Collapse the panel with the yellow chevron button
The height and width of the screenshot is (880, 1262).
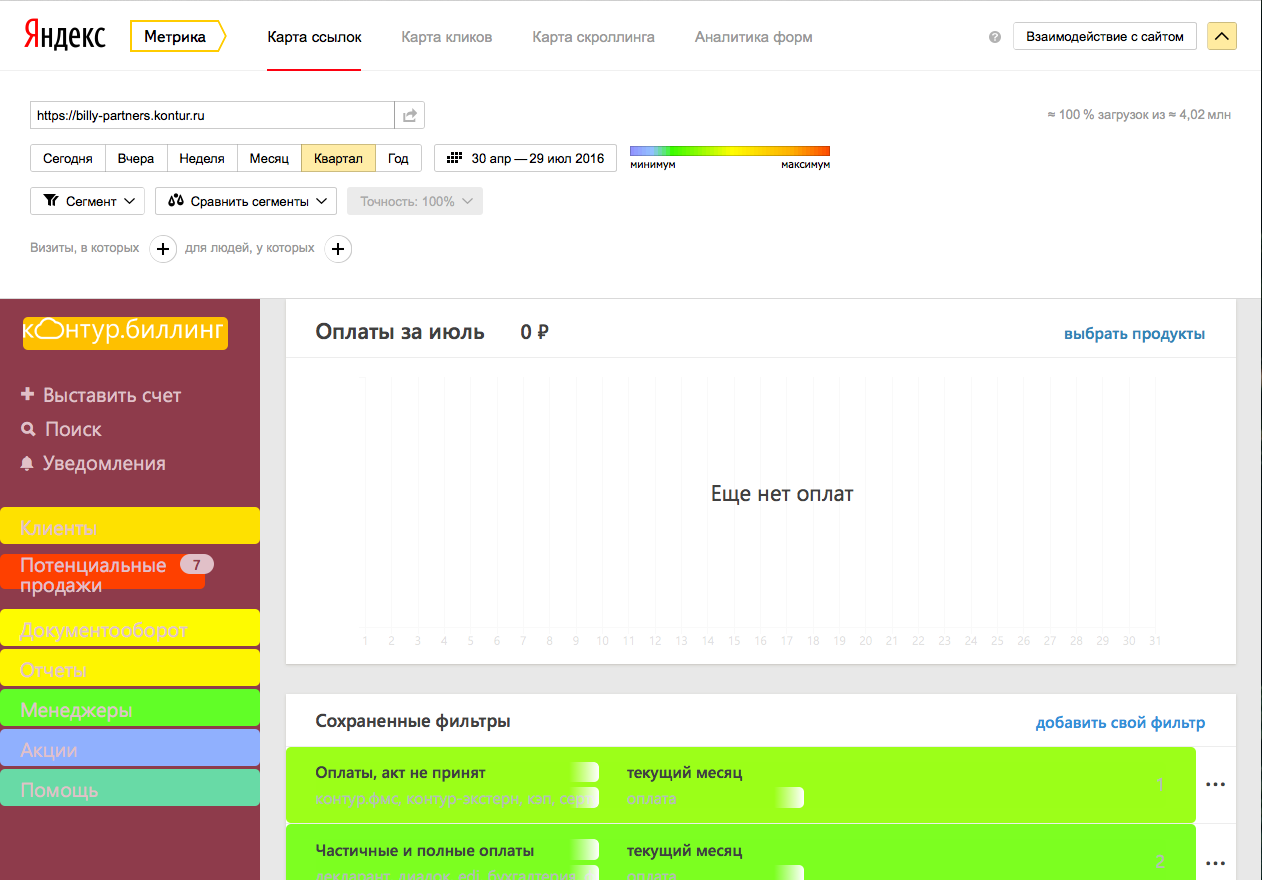point(1222,37)
